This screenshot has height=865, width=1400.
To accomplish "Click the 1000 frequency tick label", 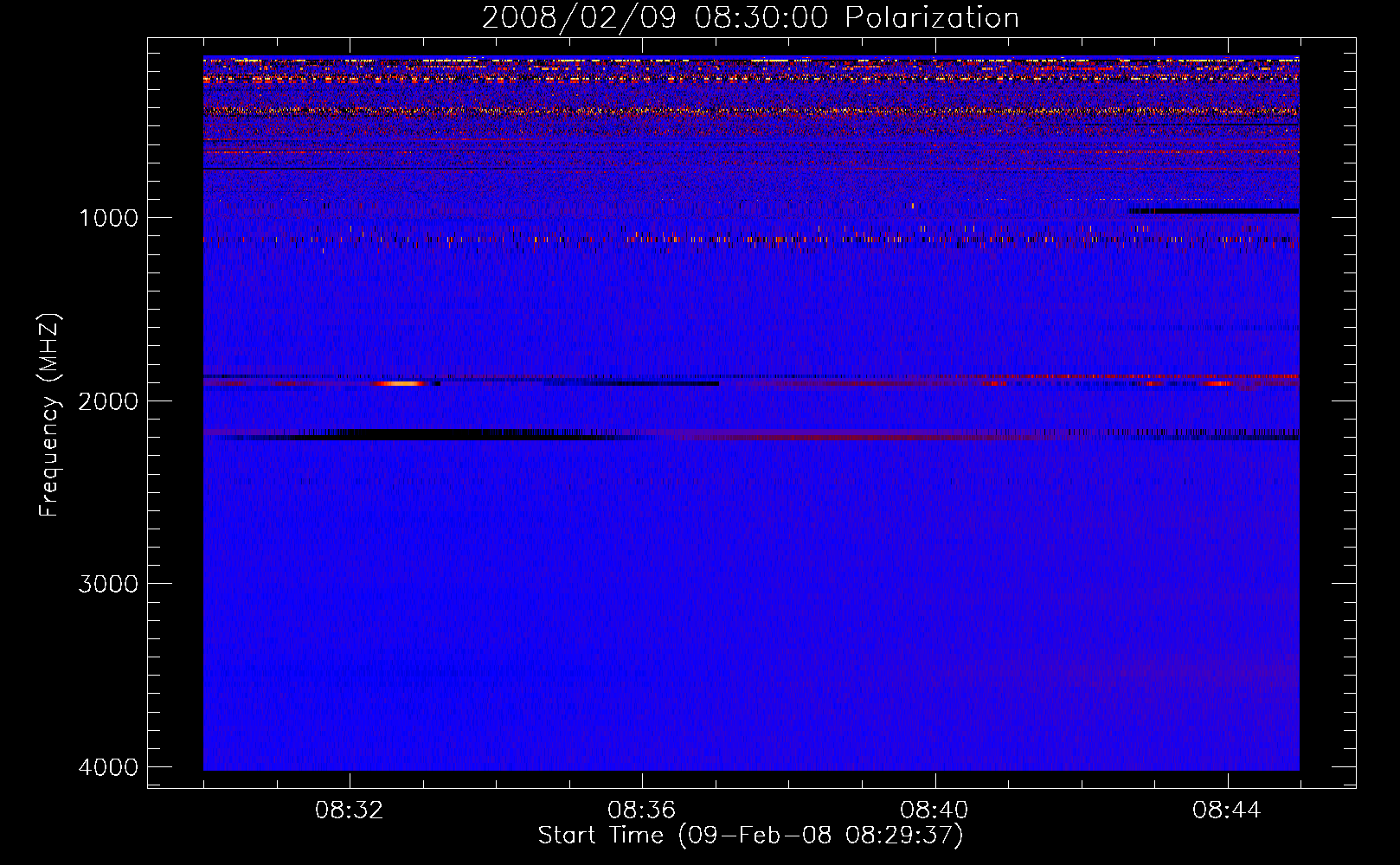I will 108,218.
